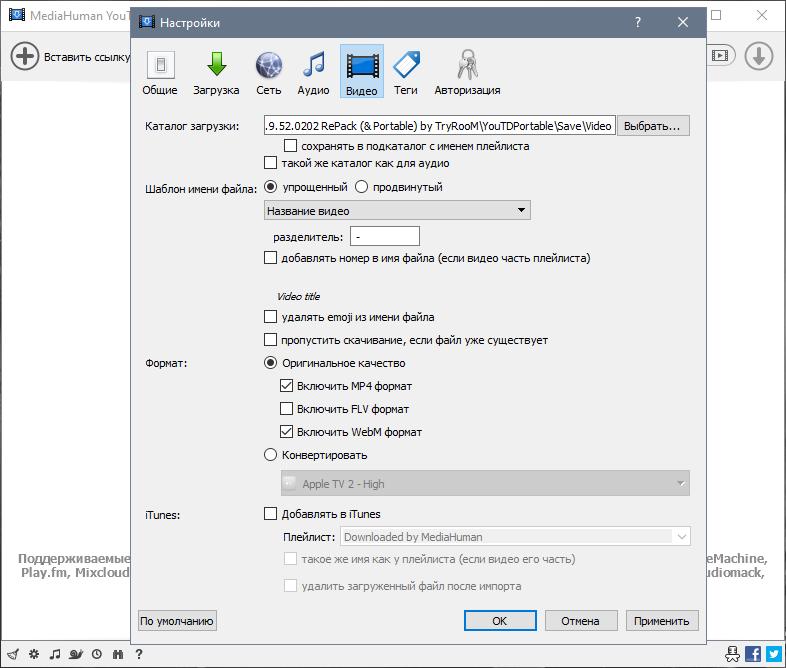Open the Теги tag tab
Viewport: 786px width, 668px height.
(x=405, y=72)
